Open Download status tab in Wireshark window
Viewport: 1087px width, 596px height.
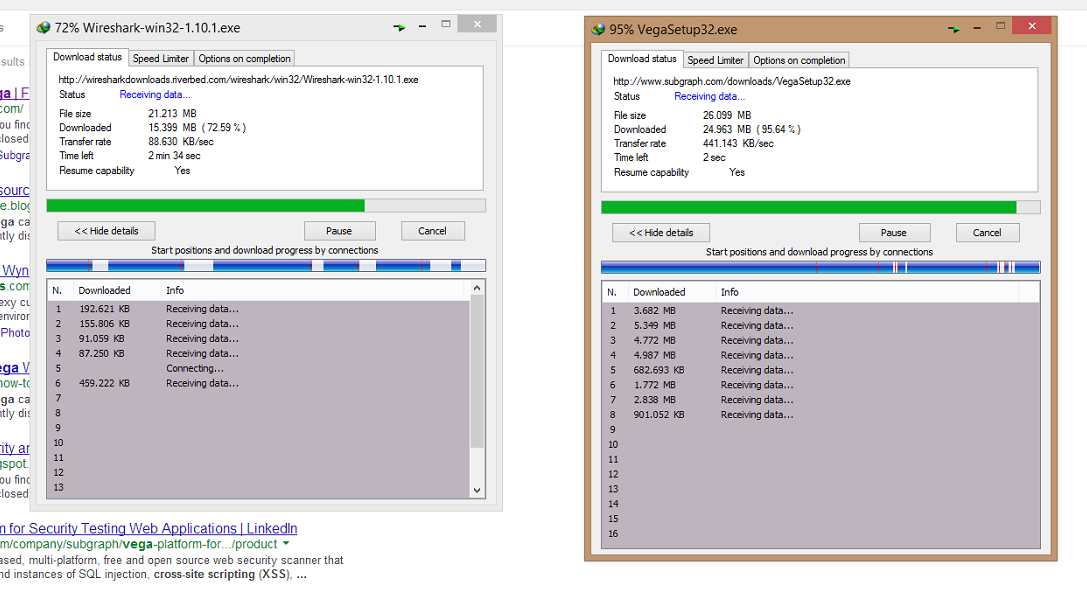[87, 58]
